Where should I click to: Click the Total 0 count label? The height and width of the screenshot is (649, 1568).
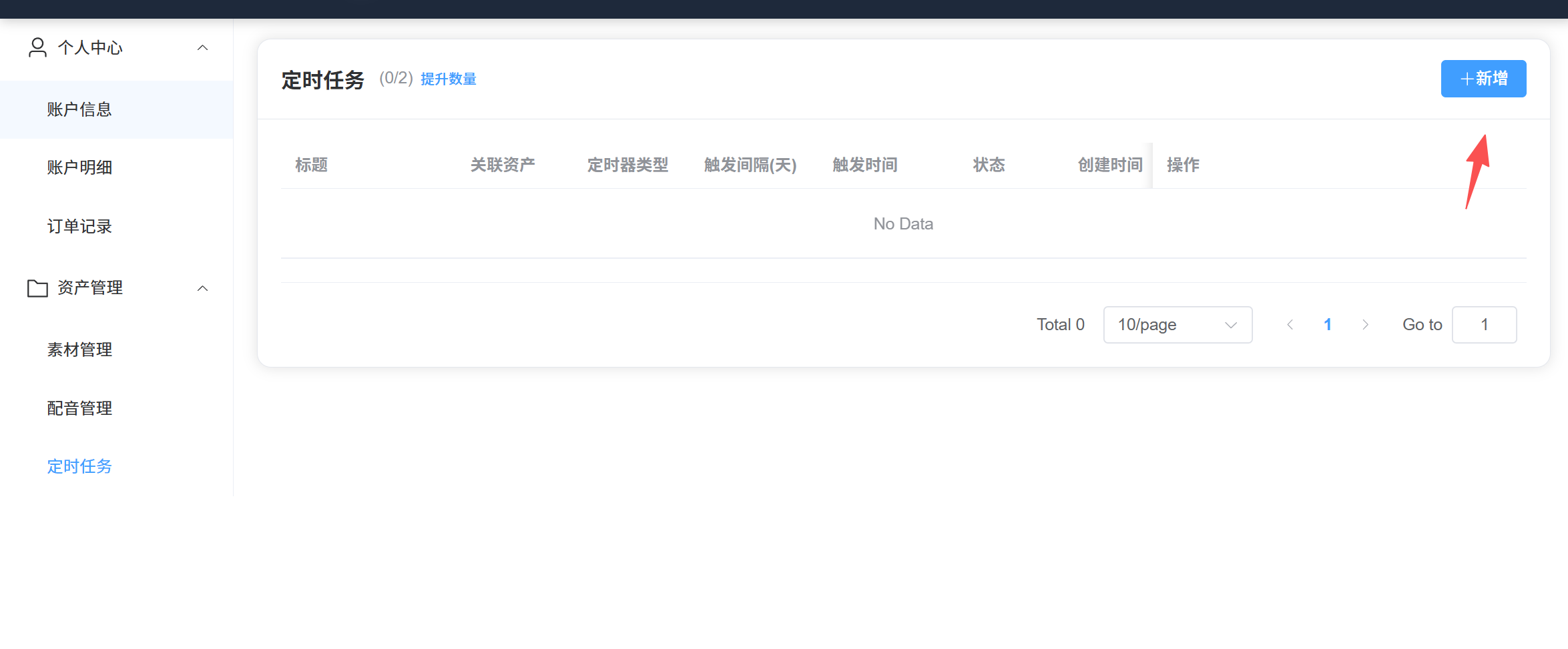click(x=1060, y=325)
